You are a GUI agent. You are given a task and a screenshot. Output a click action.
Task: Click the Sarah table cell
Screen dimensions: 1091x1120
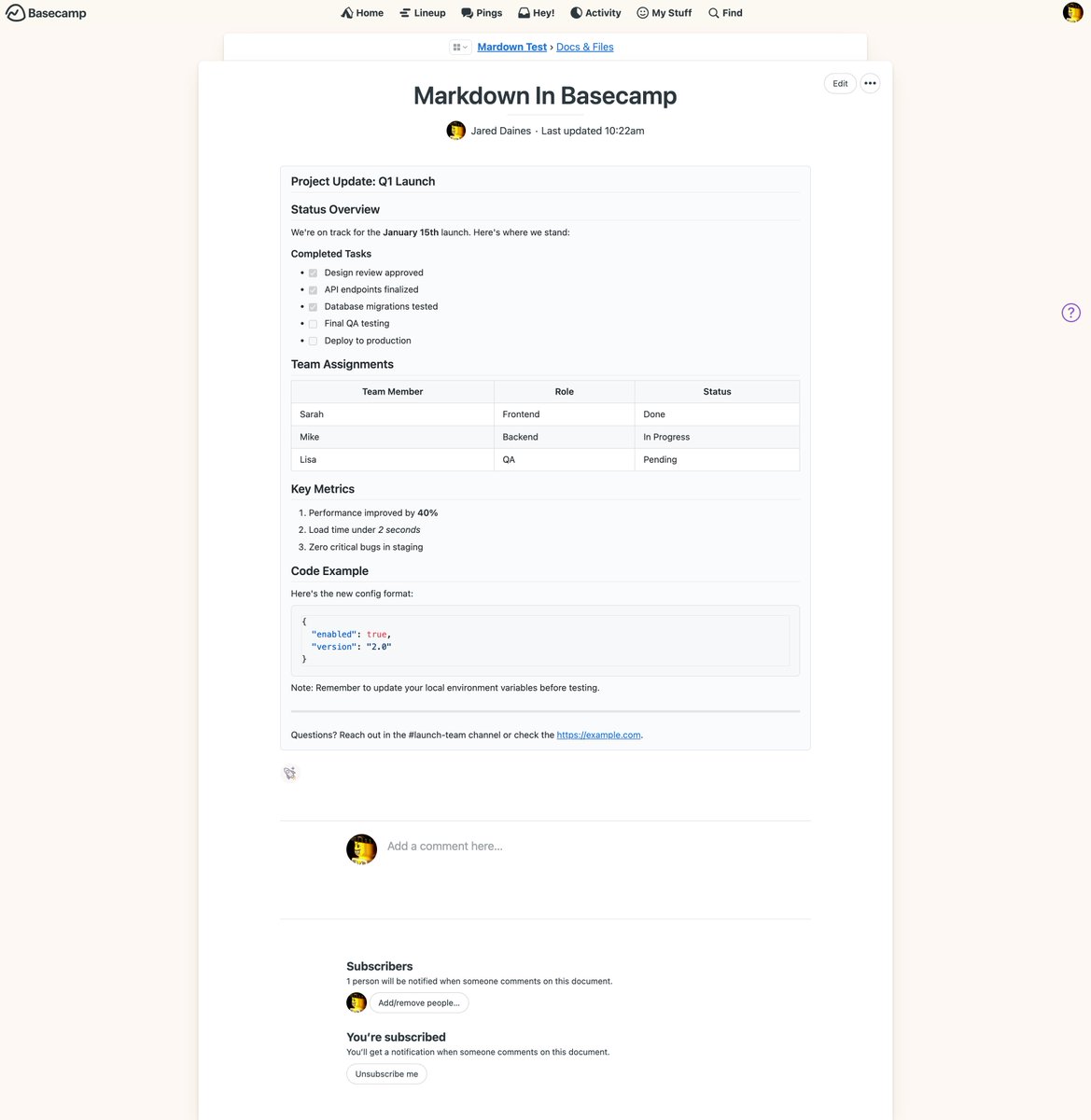(393, 414)
